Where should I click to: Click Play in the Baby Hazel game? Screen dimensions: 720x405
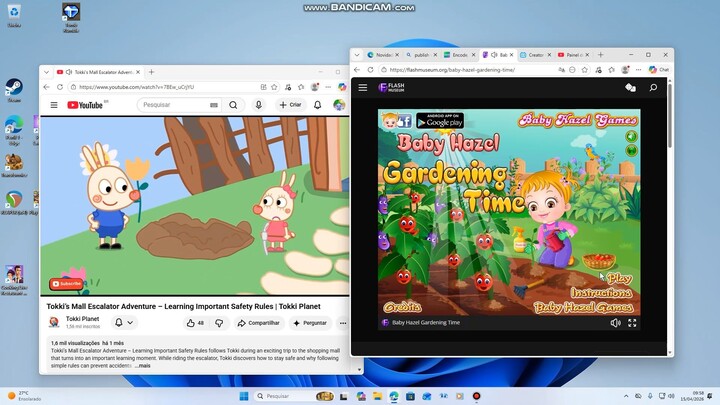(x=620, y=278)
